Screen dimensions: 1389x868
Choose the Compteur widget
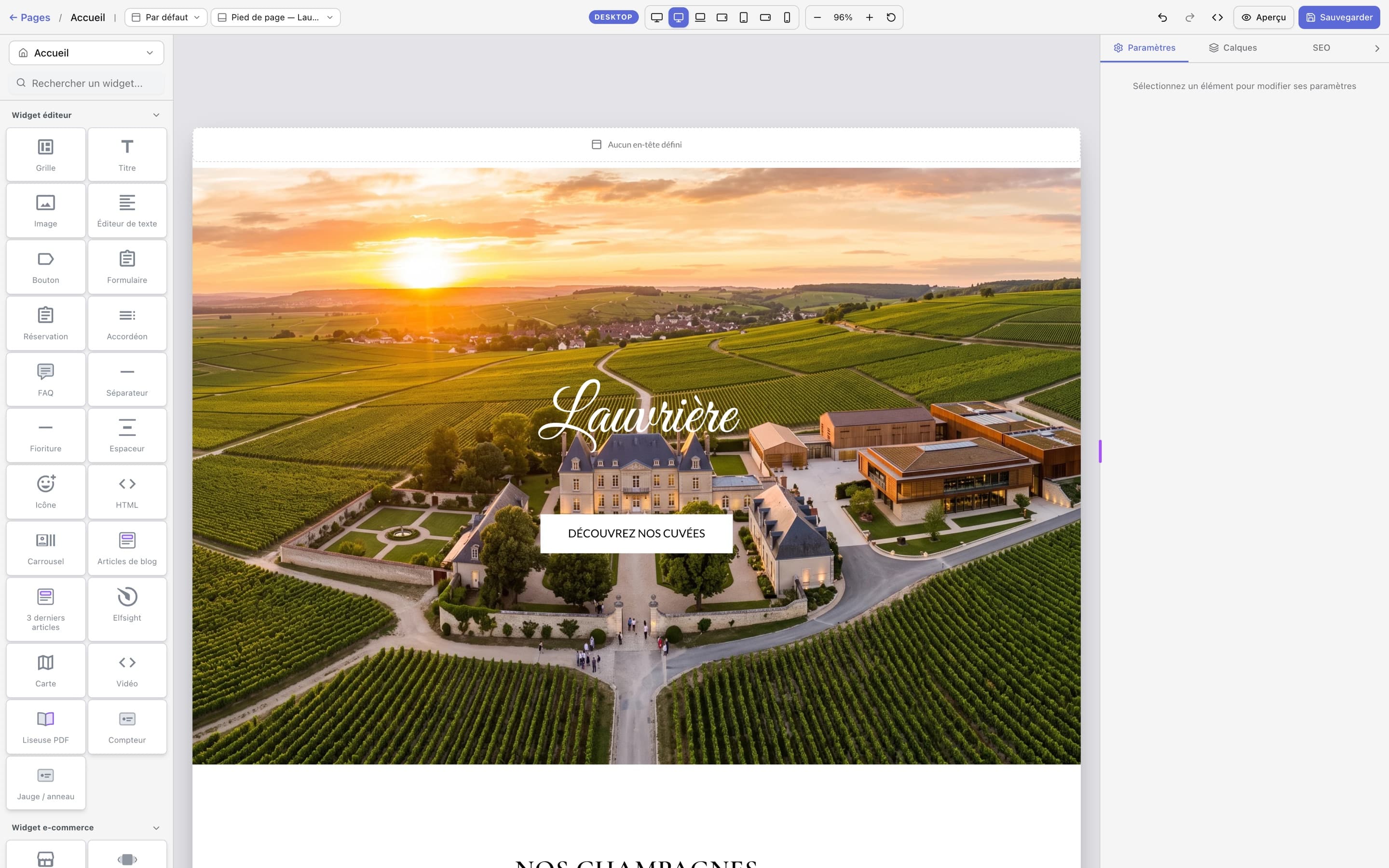(127, 727)
